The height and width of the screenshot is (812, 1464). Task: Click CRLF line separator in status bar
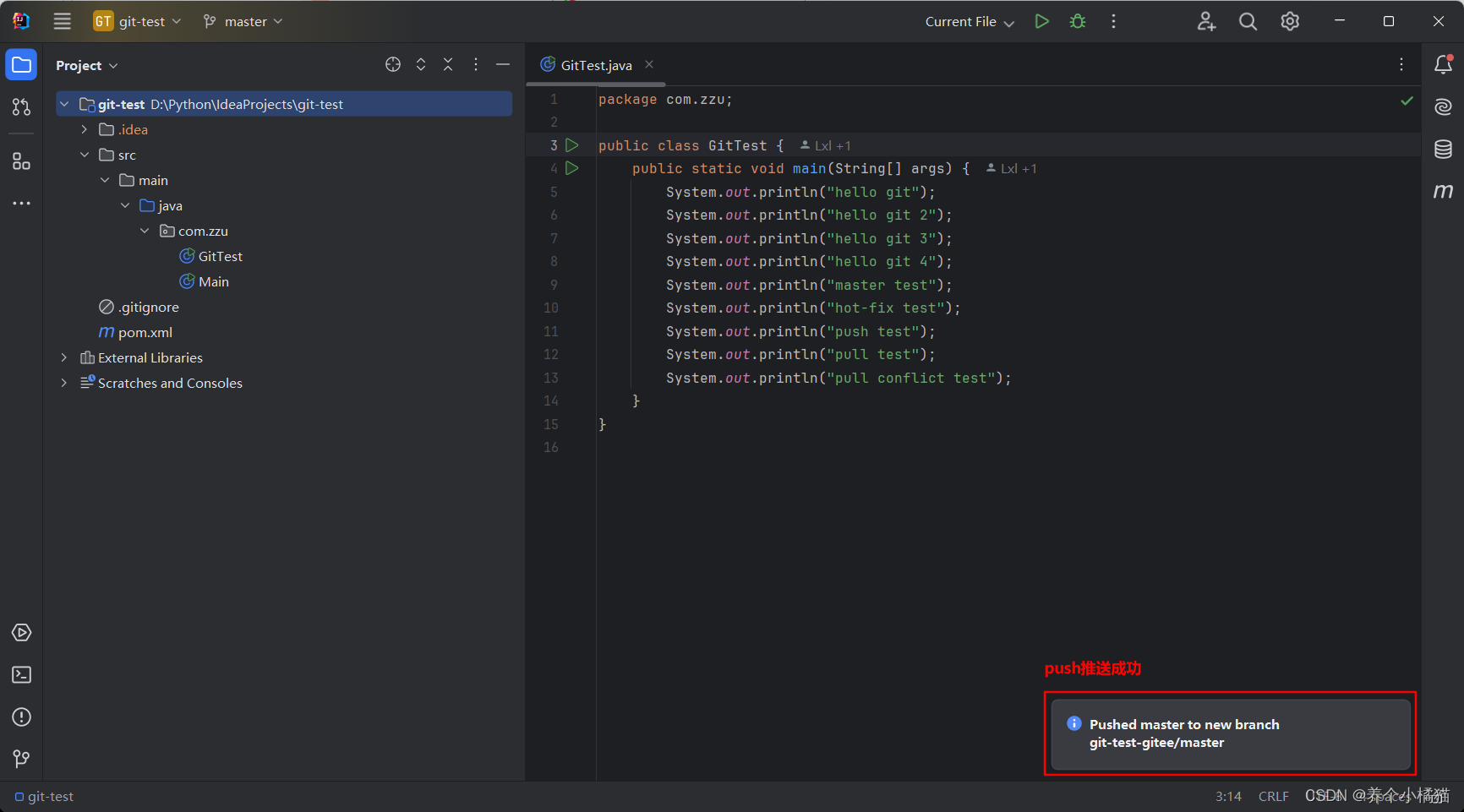coord(1273,796)
